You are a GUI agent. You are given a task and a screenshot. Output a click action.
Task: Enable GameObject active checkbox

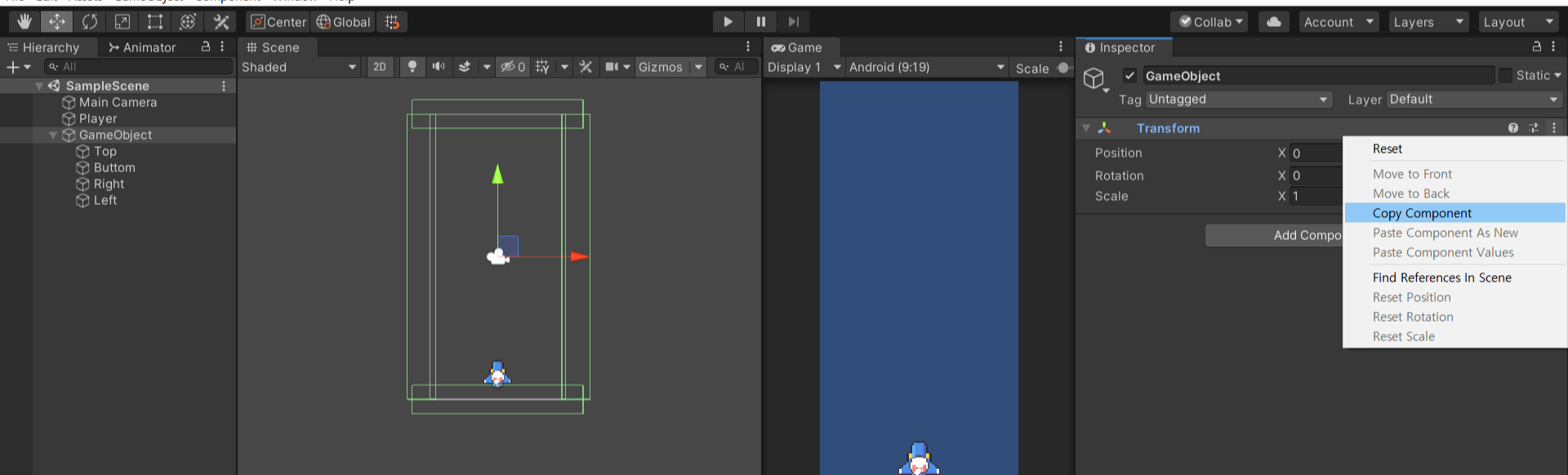1129,76
